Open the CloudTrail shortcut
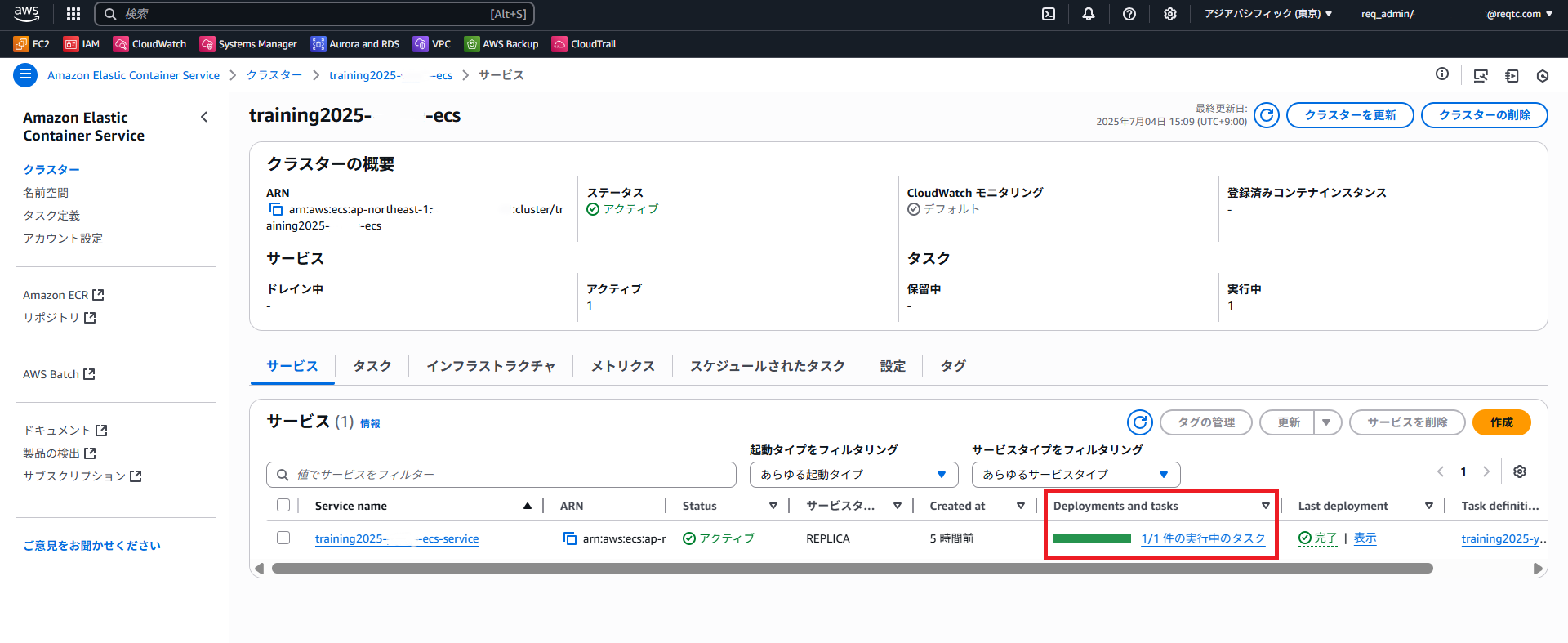This screenshot has width=1568, height=643. [584, 44]
